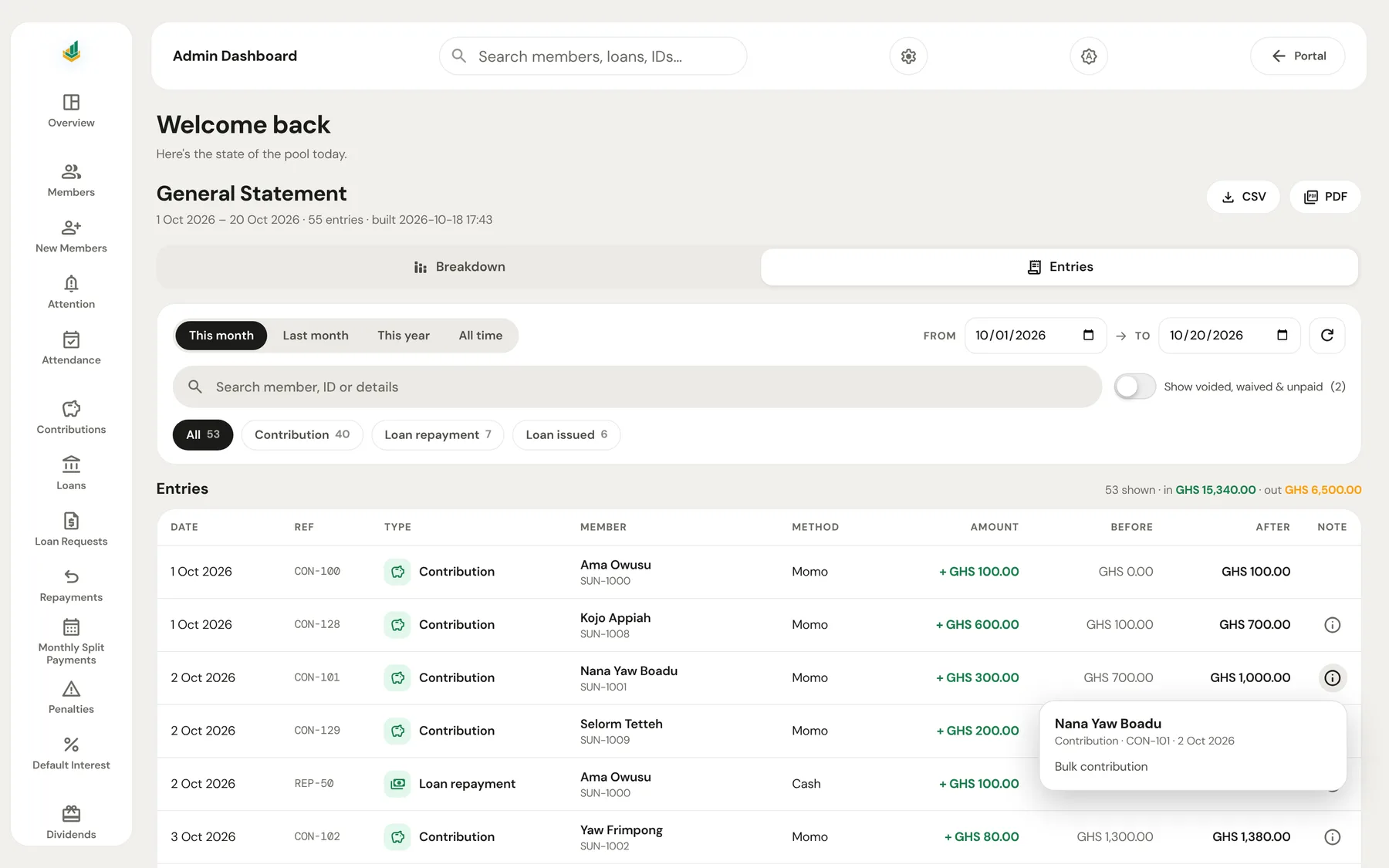Switch to the Entries tab
Image resolution: width=1389 pixels, height=868 pixels.
coord(1059,267)
